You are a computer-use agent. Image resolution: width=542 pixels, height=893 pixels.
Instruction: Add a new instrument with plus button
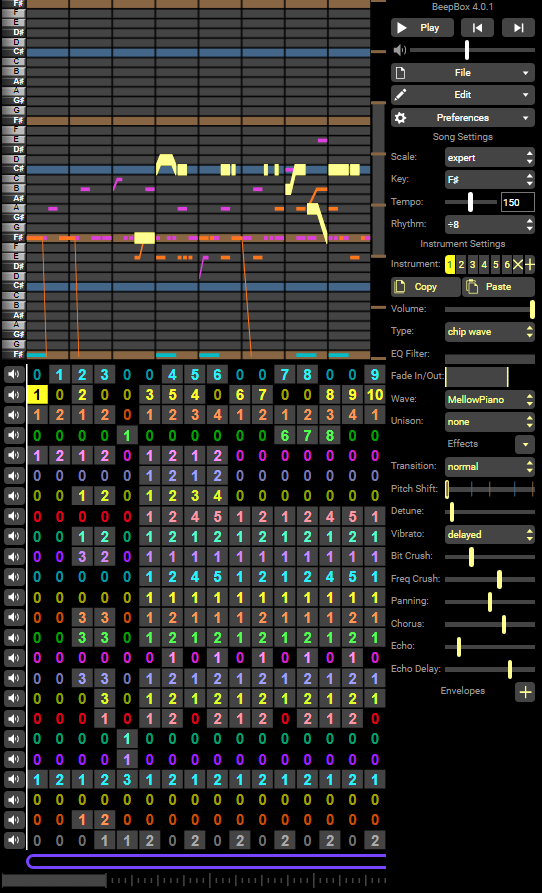(529, 264)
